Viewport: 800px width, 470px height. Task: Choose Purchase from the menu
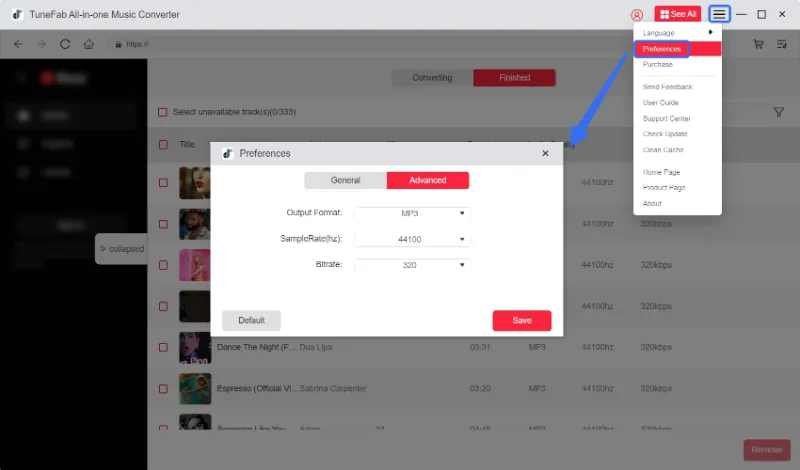658,64
